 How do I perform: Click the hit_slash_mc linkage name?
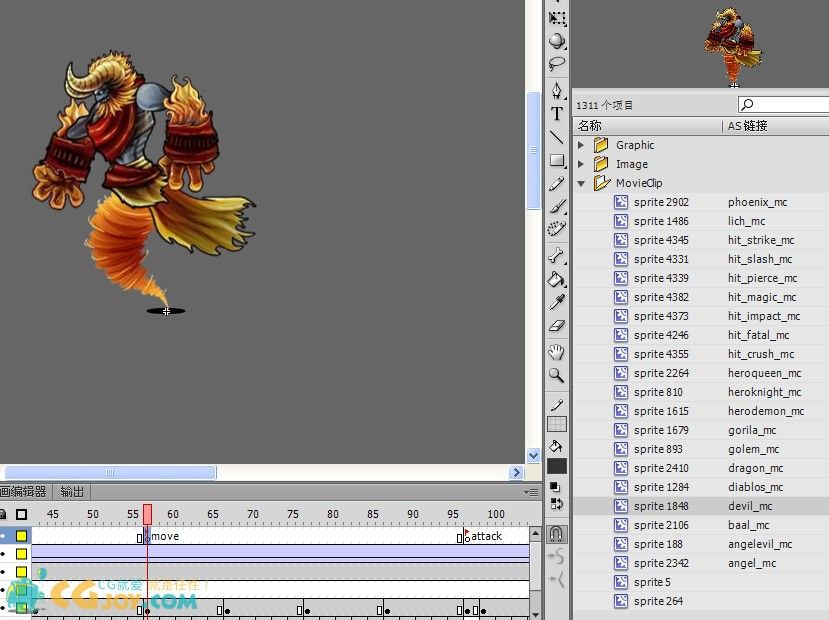tap(760, 259)
